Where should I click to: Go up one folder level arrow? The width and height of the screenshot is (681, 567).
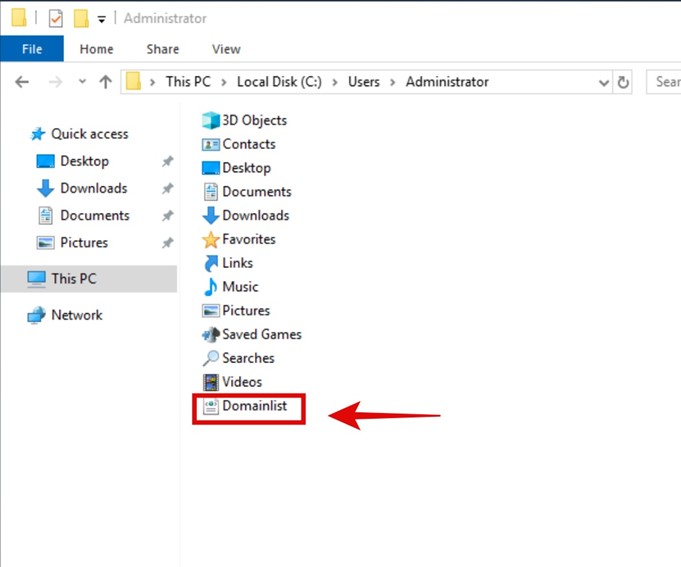pyautogui.click(x=106, y=82)
